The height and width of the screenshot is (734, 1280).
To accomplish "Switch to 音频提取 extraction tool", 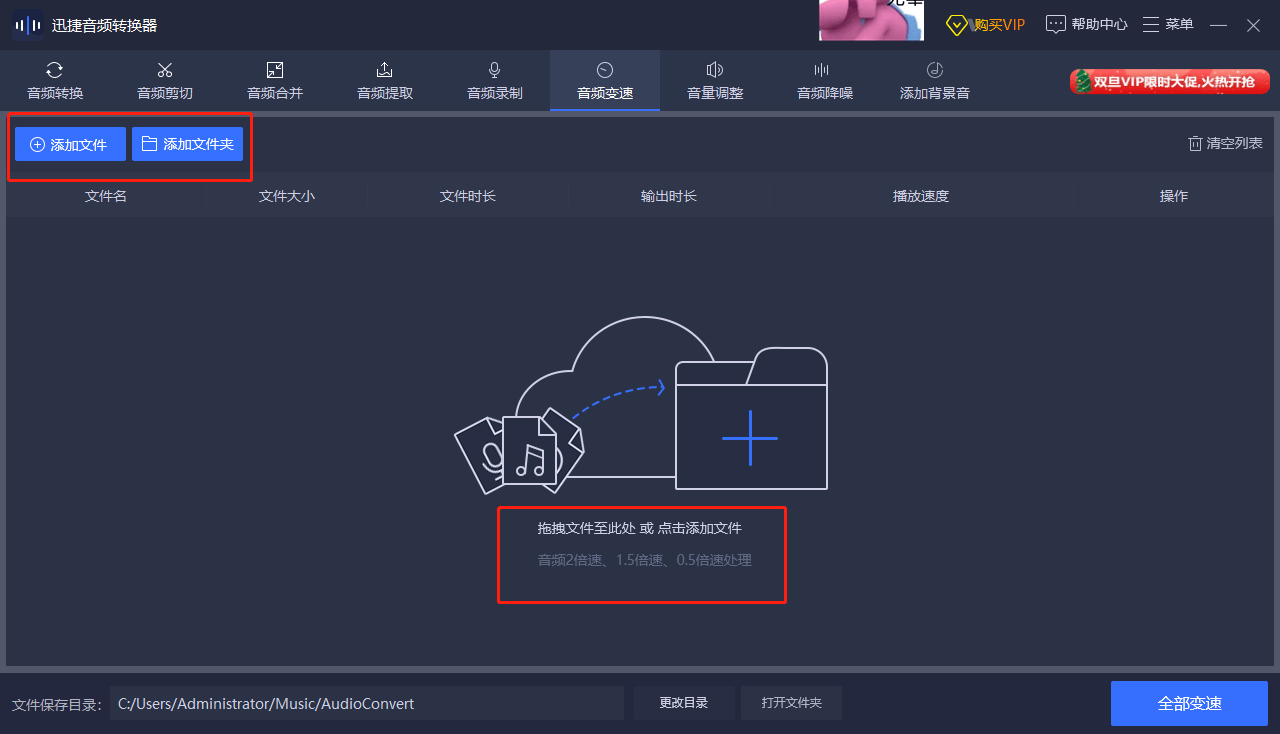I will pos(385,81).
